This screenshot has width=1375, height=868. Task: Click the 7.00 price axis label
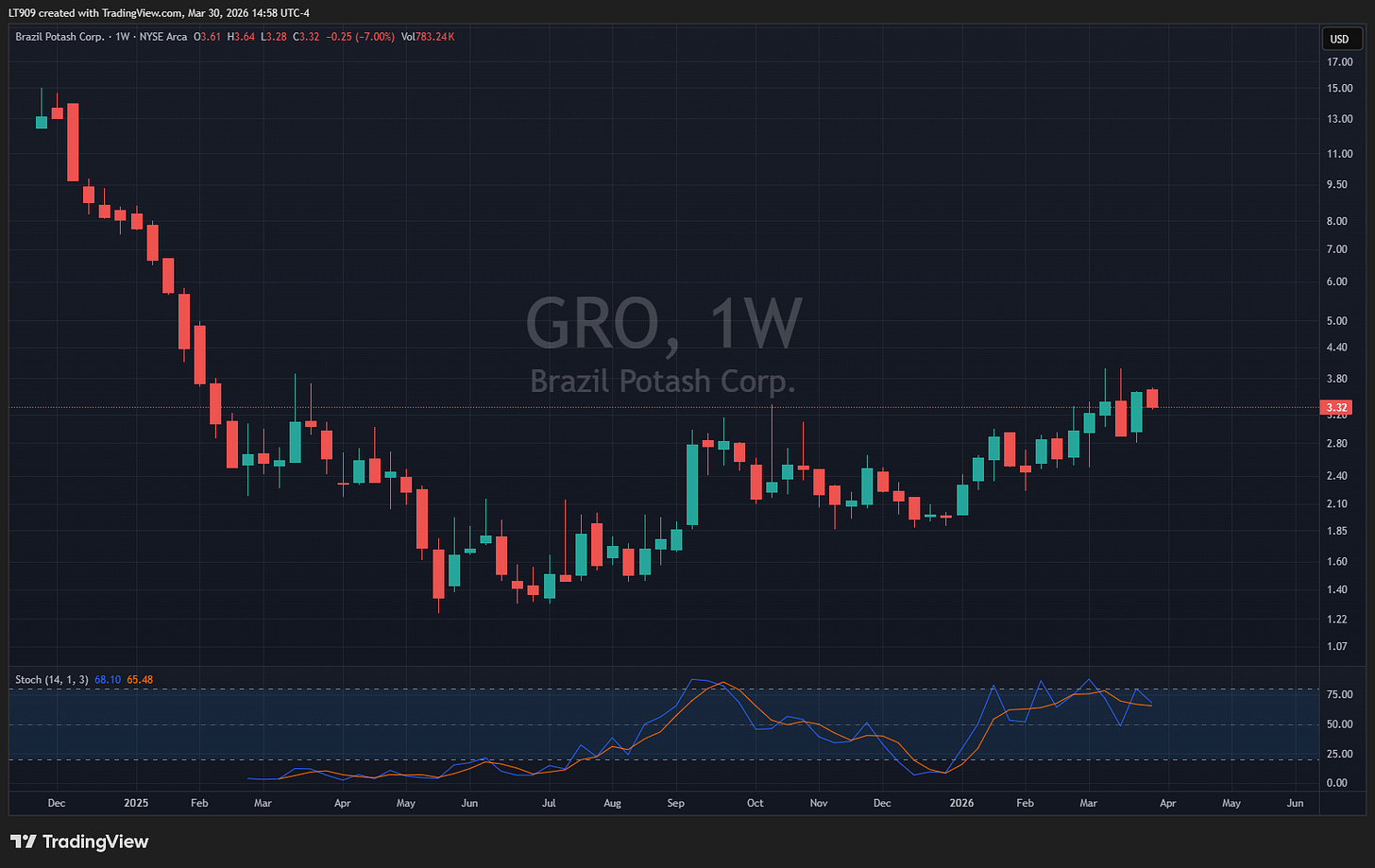click(x=1337, y=249)
